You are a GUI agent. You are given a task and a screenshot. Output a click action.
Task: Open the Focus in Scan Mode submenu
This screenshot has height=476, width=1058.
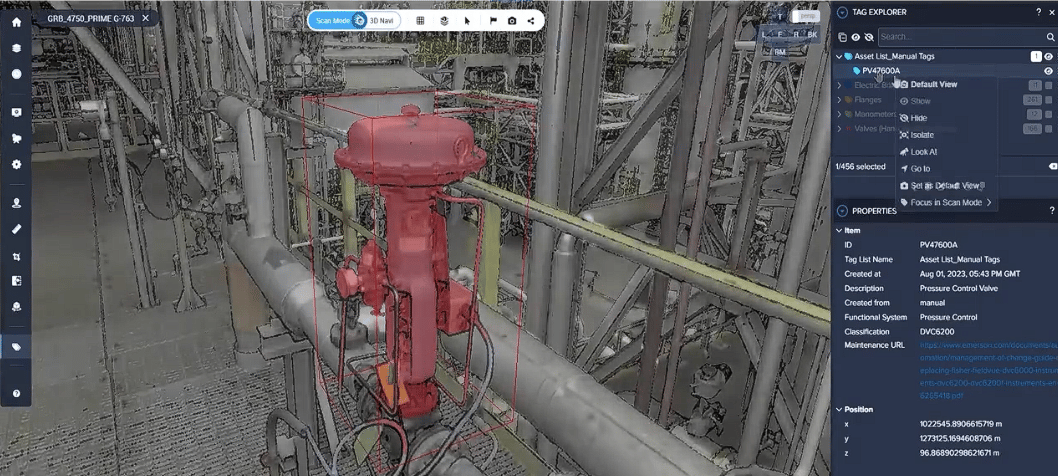[946, 203]
